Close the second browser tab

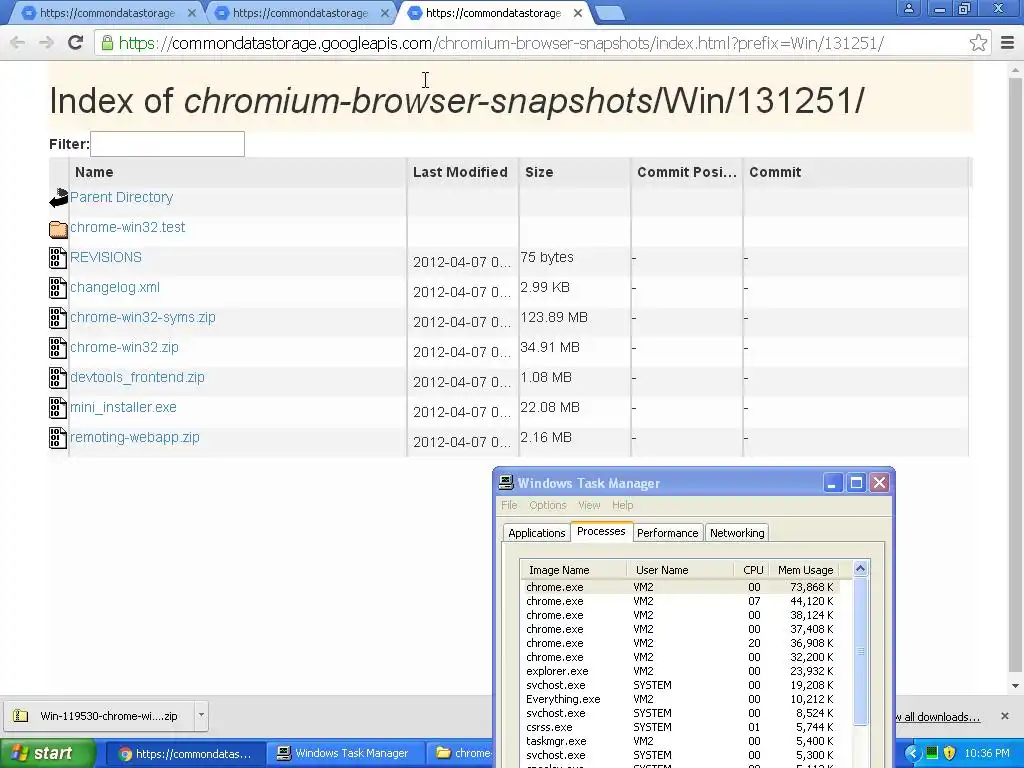[x=385, y=12]
